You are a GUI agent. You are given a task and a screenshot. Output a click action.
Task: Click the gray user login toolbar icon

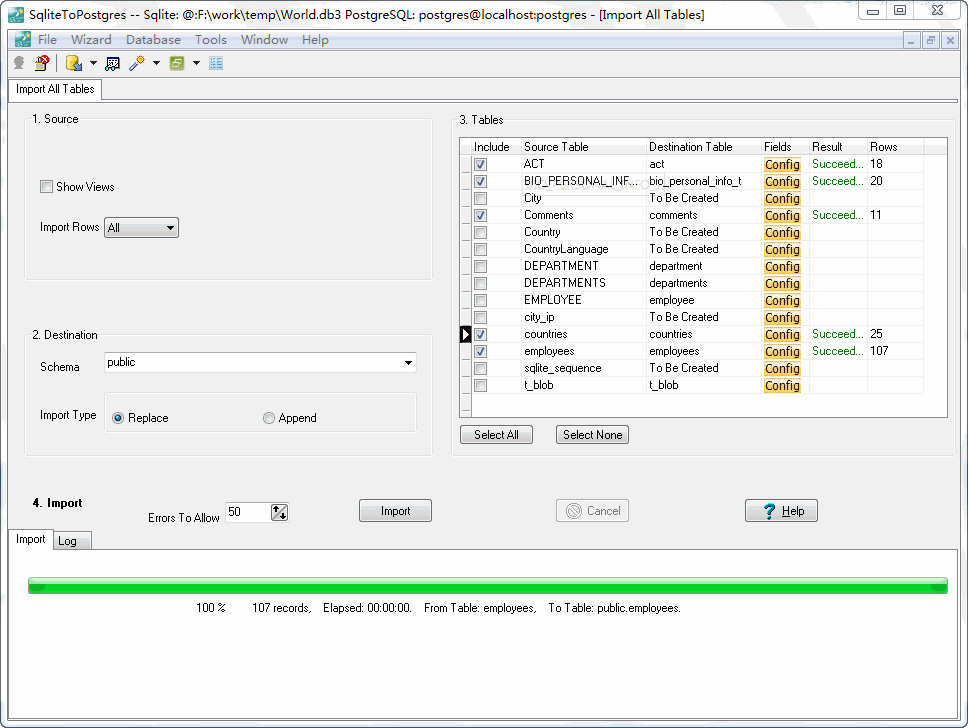19,63
